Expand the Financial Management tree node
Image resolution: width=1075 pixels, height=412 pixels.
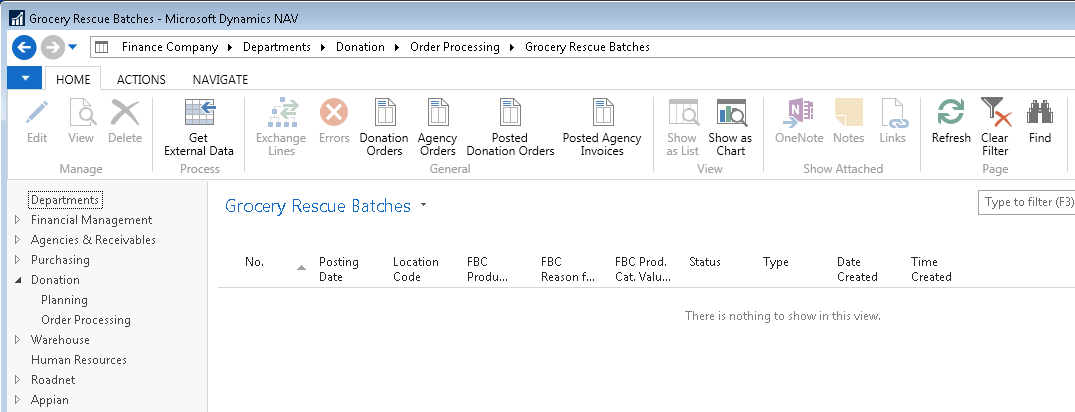pyautogui.click(x=17, y=220)
